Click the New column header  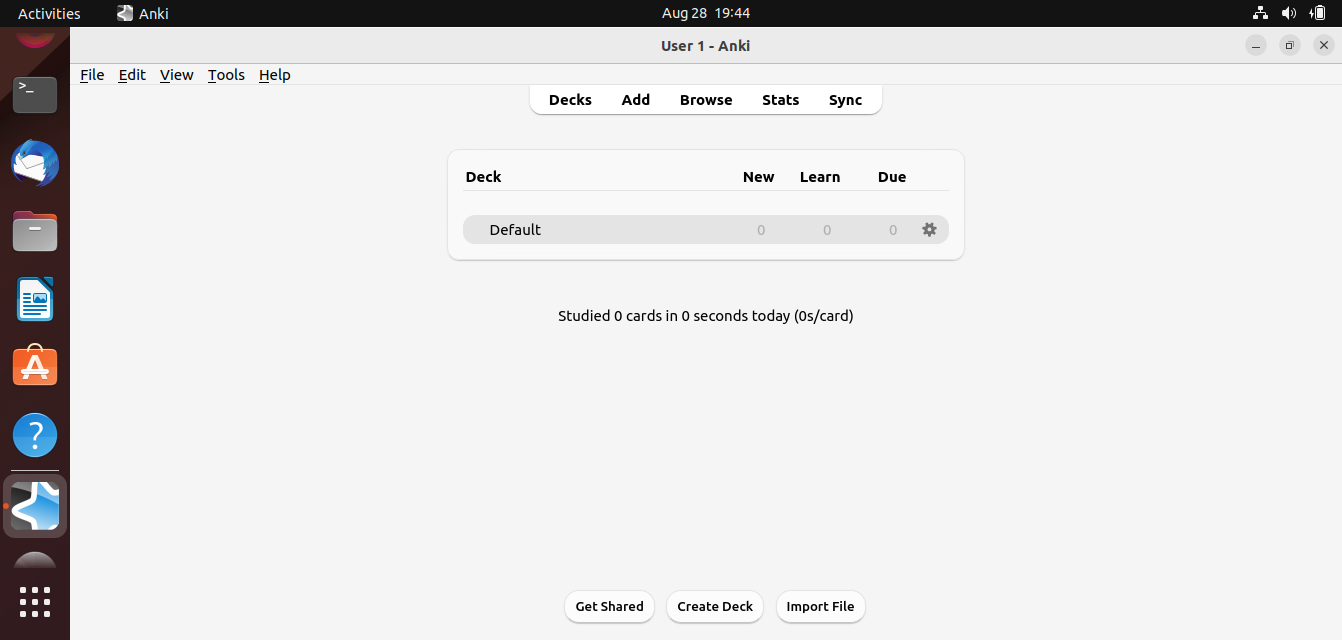coord(758,177)
